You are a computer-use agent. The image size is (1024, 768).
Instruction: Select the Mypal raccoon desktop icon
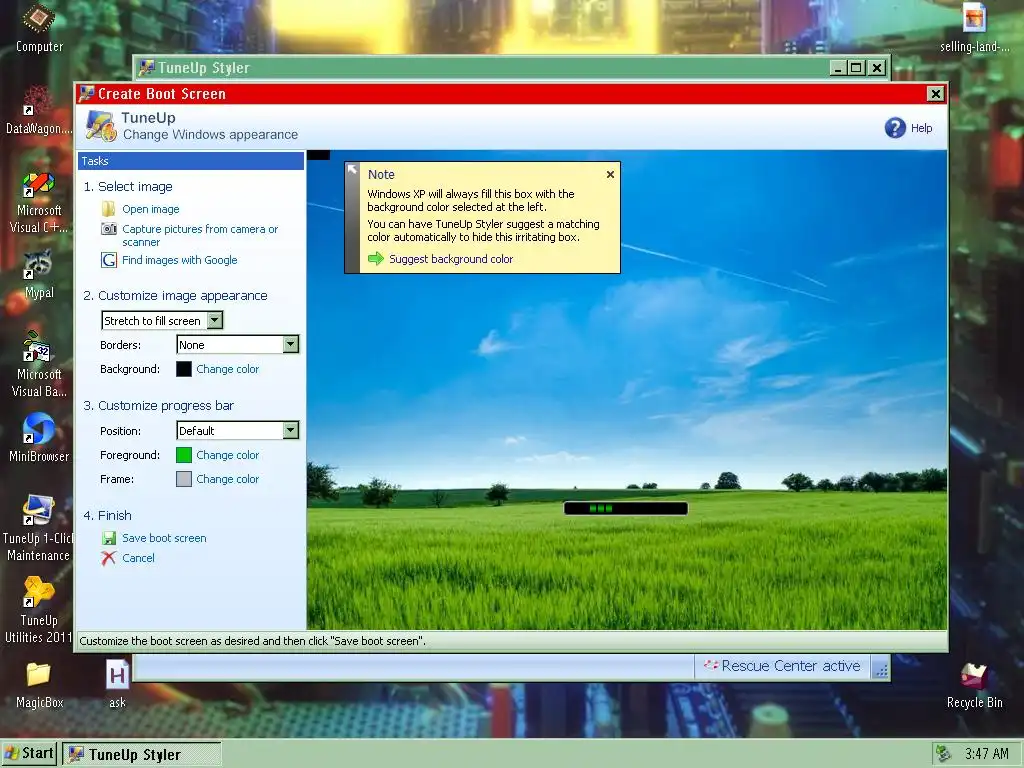pyautogui.click(x=39, y=274)
